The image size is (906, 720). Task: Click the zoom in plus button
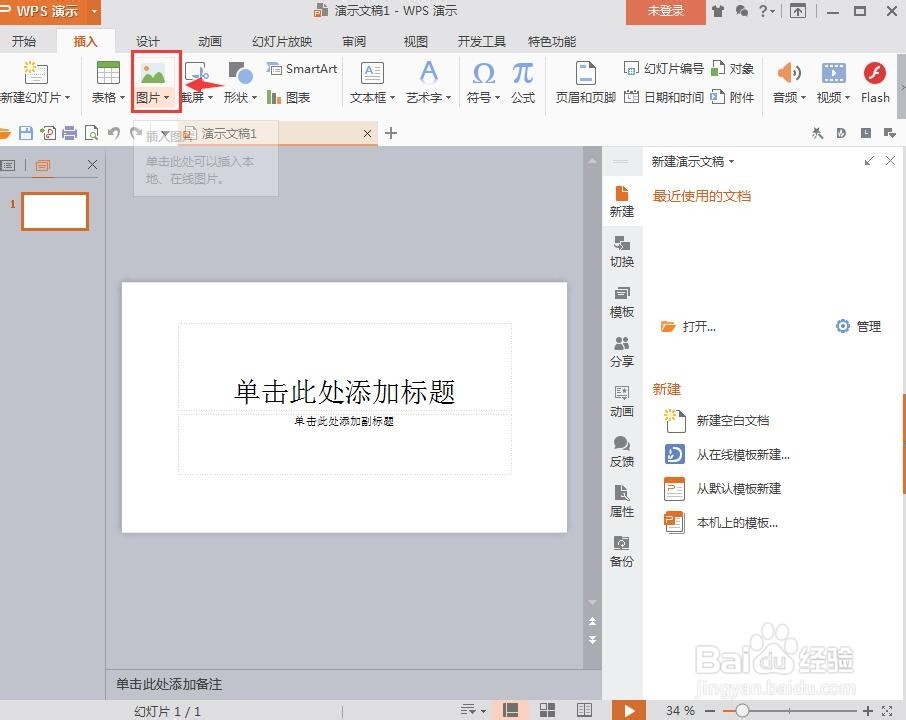click(867, 711)
